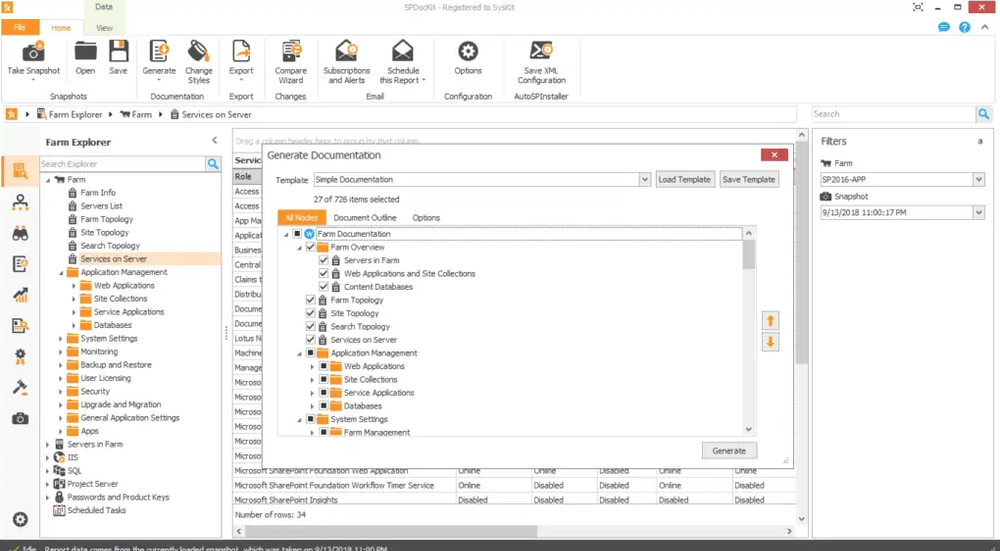
Task: Expand System Settings in Farm Explorer
Action: click(61, 339)
